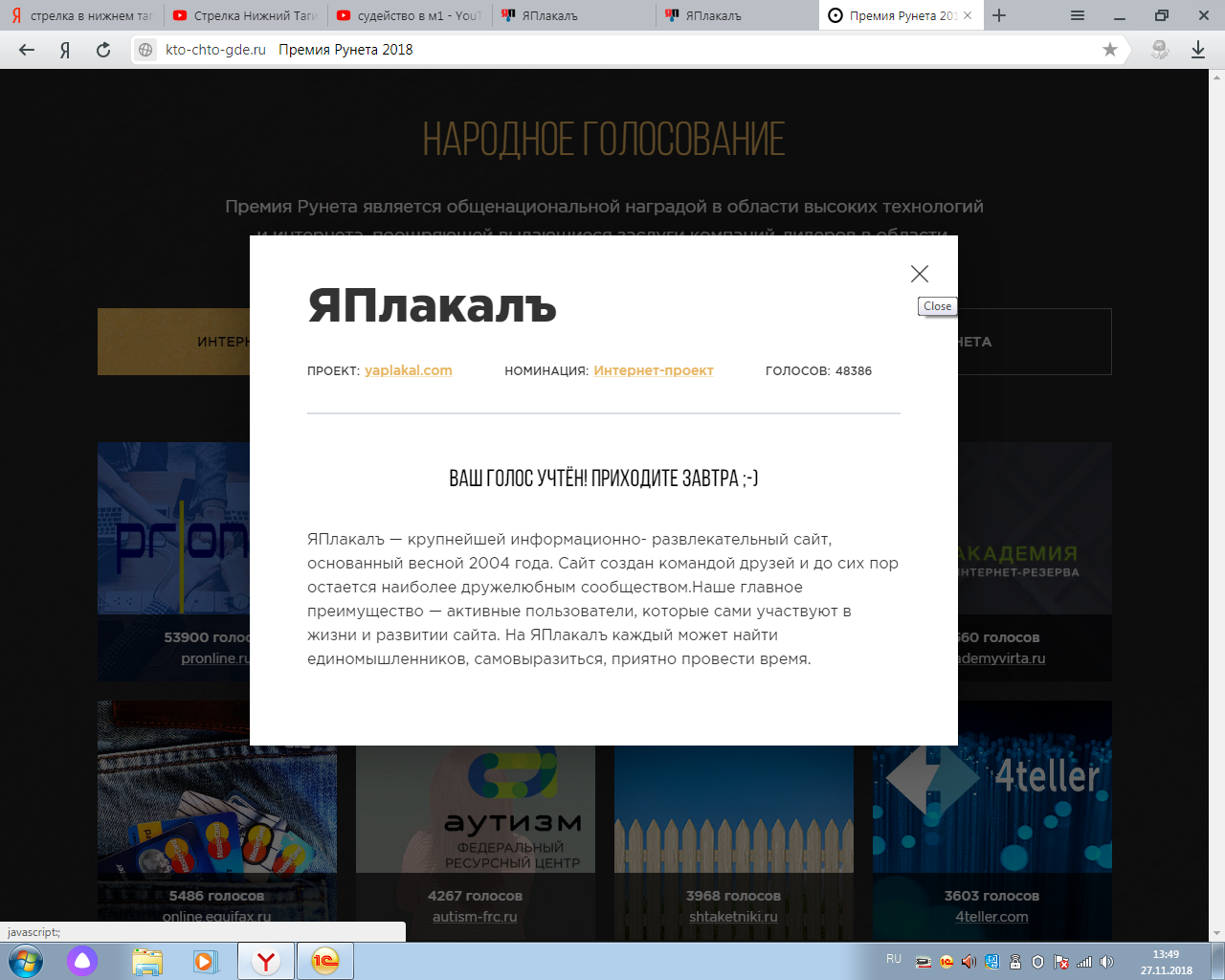Click the small 1C icon in system tray

(x=947, y=962)
